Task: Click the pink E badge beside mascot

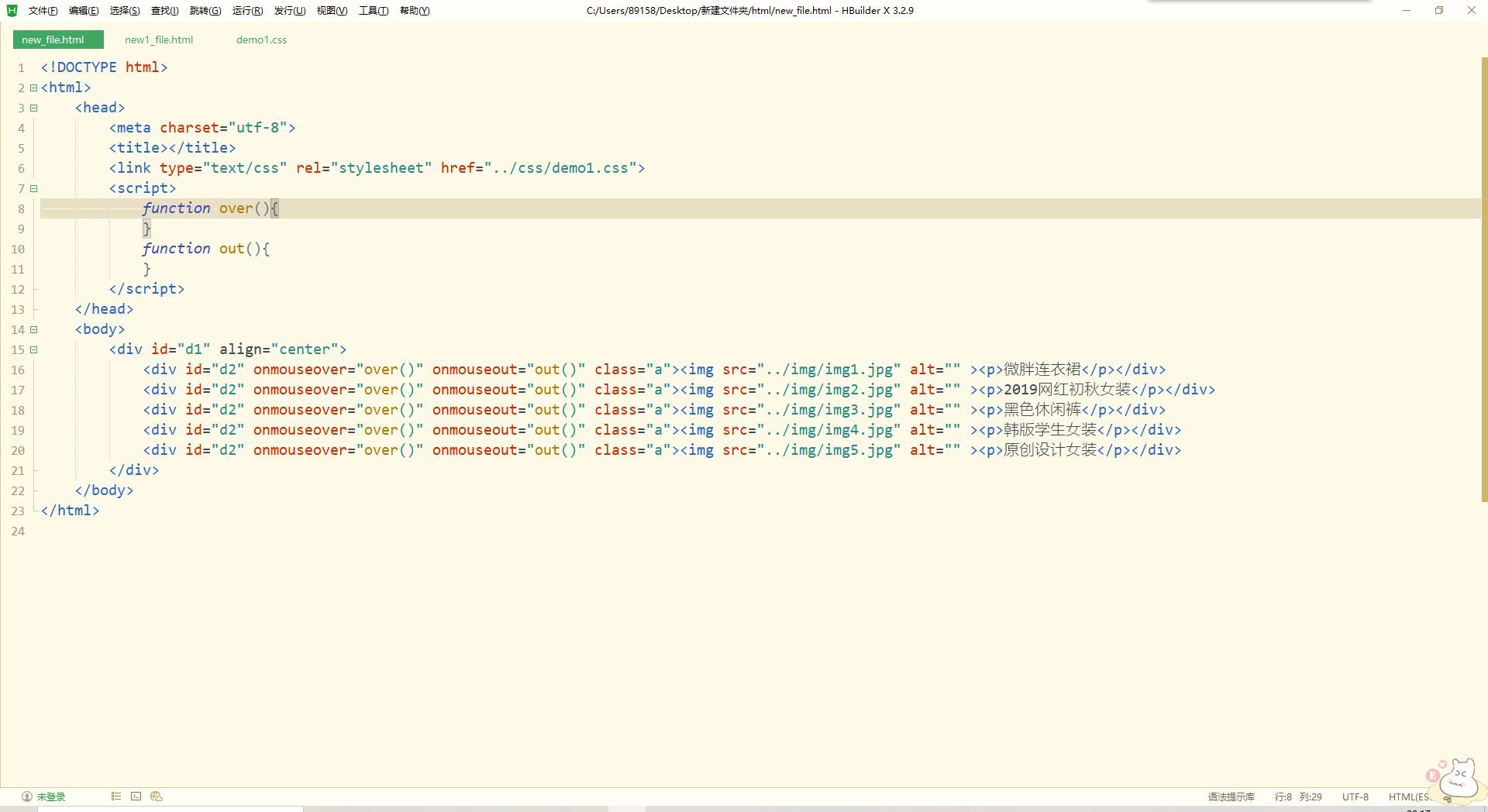Action: (x=1432, y=776)
